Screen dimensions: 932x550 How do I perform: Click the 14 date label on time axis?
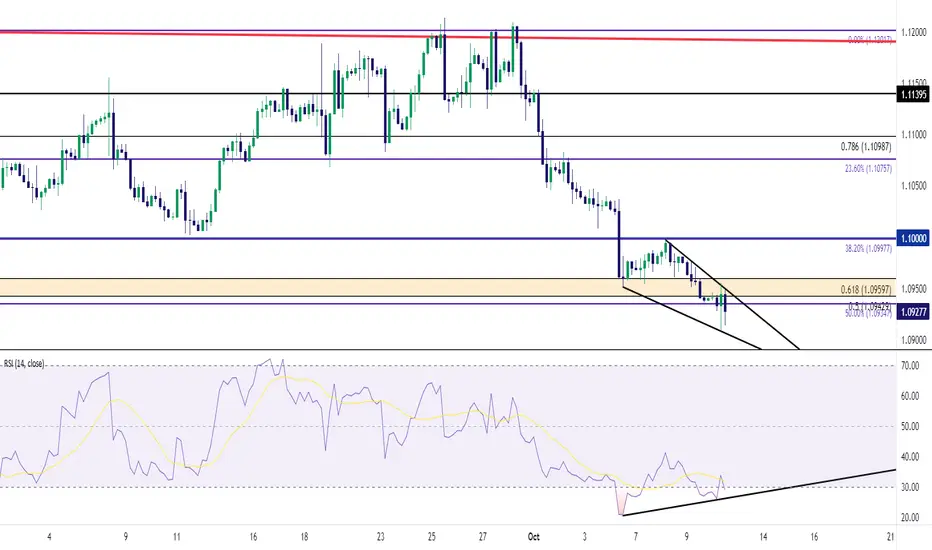point(763,537)
